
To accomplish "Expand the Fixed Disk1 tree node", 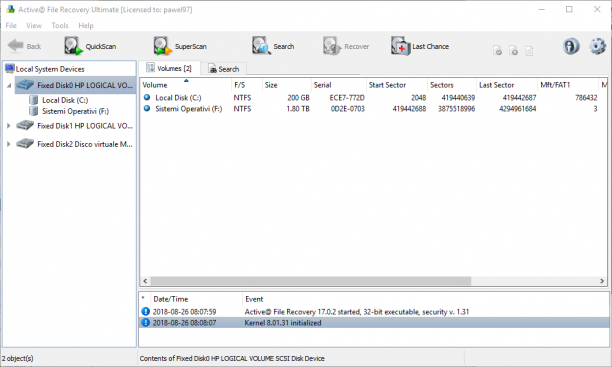I will click(9, 126).
